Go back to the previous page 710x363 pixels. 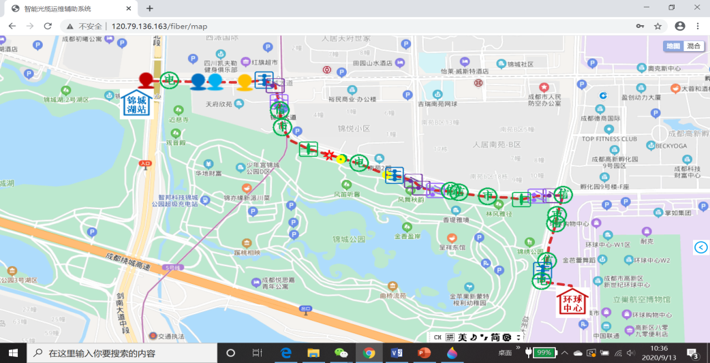click(12, 26)
